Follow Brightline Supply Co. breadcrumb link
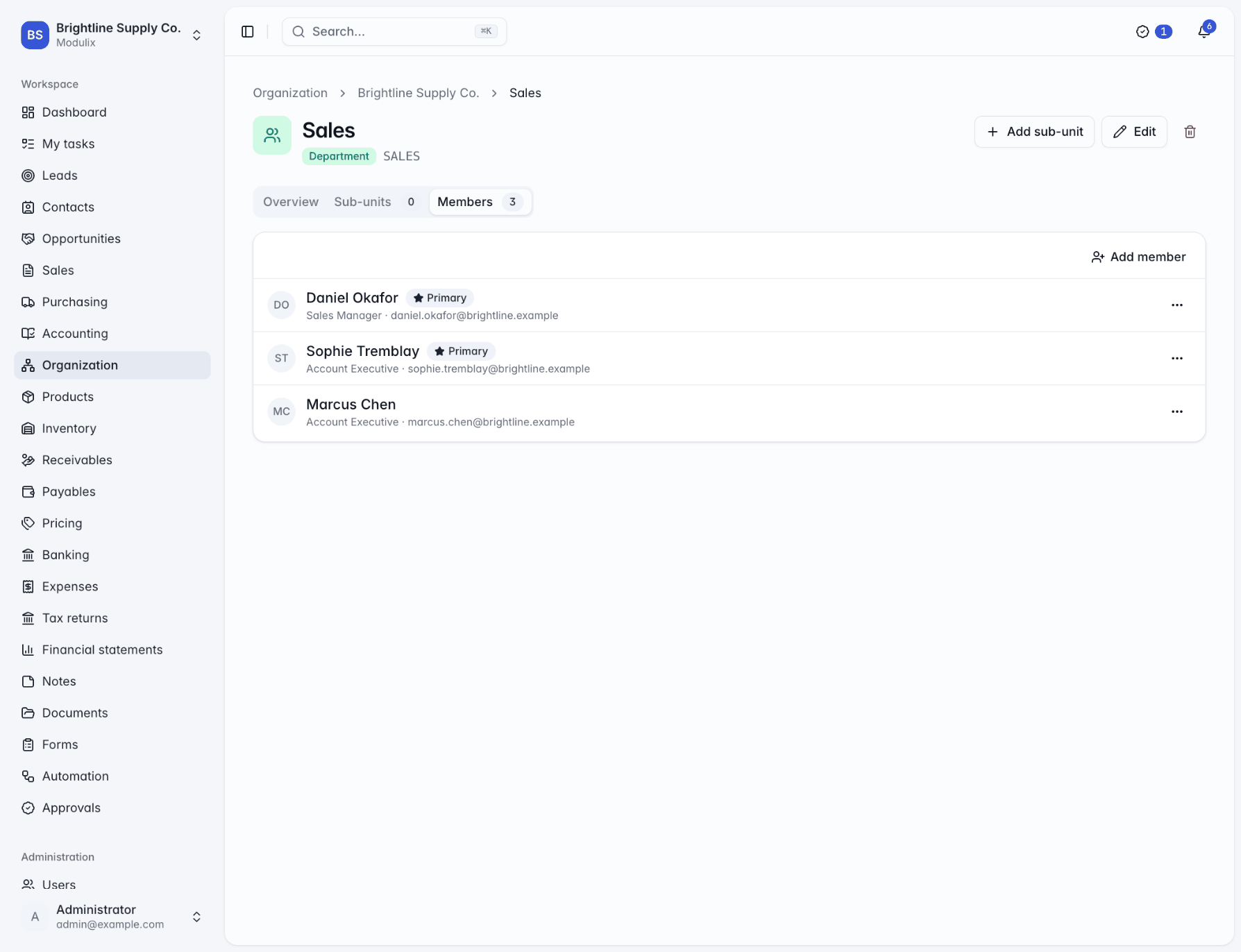The height and width of the screenshot is (952, 1241). (x=419, y=93)
